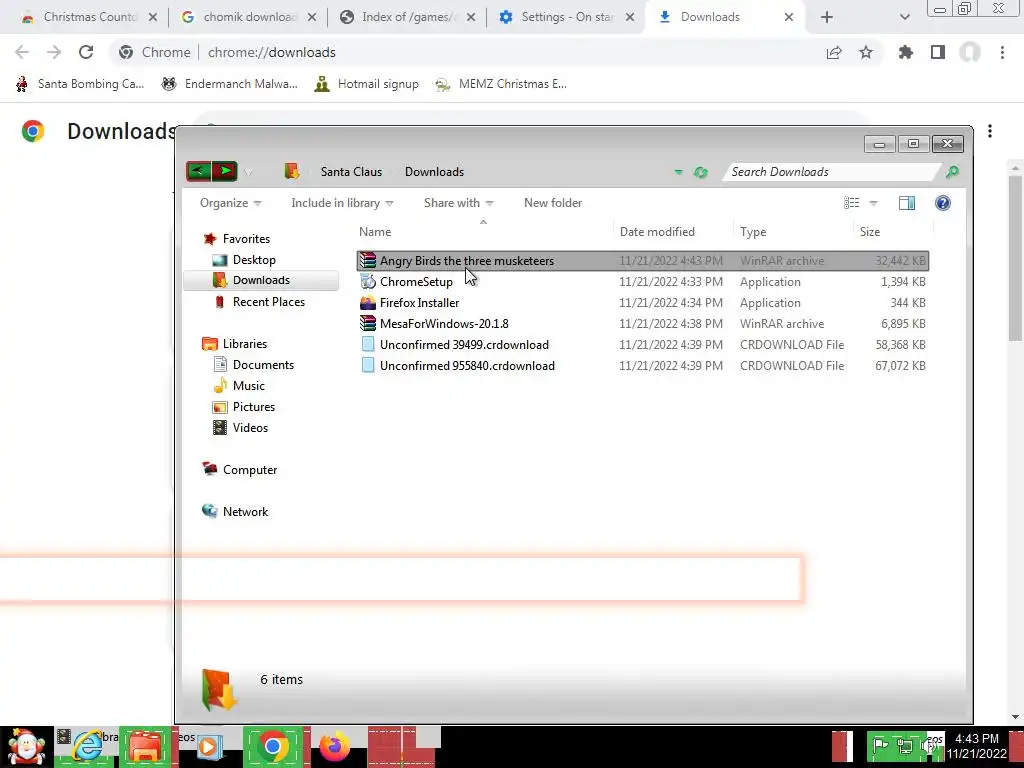The image size is (1024, 768).
Task: Open recent locations dropdown beside nav arrows
Action: 248,172
